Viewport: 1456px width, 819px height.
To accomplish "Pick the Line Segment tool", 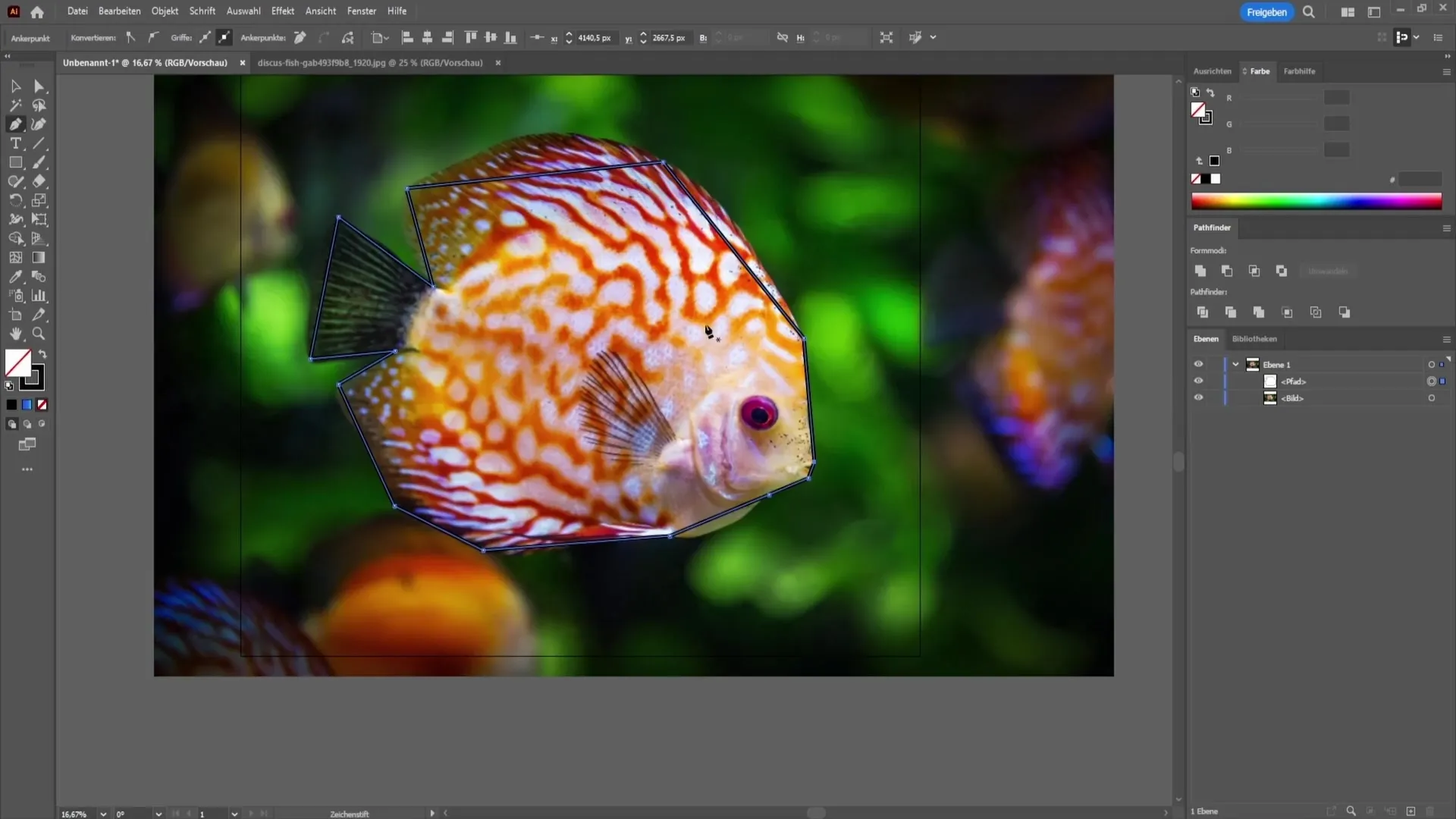I will coord(39,143).
